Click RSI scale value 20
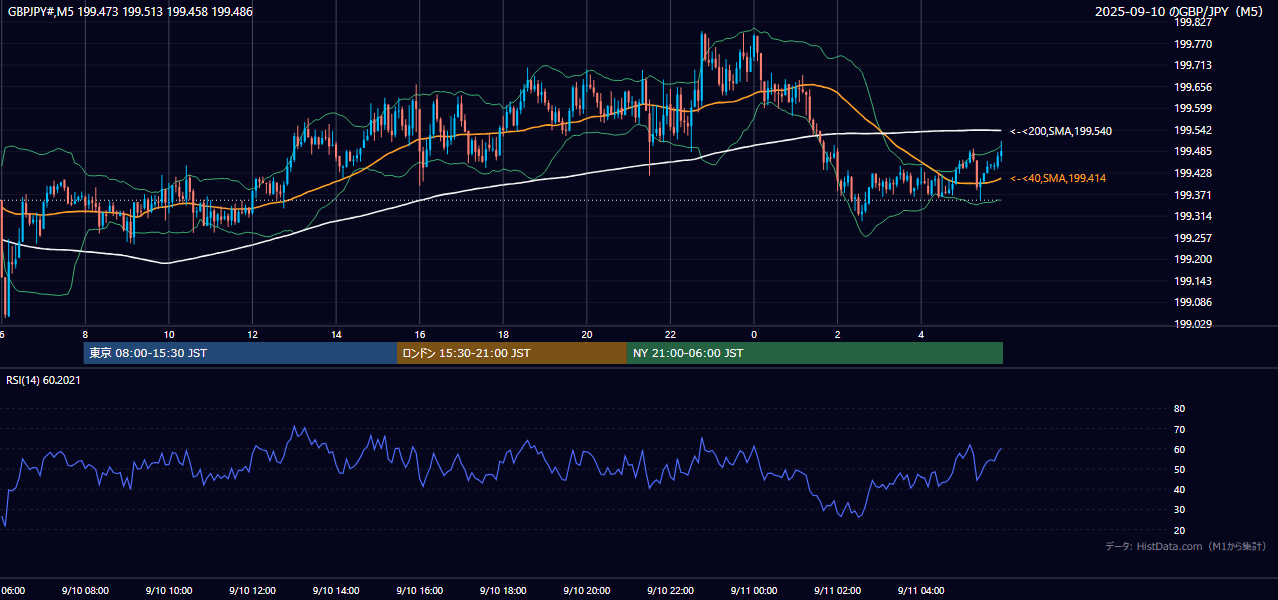The image size is (1278, 600). click(x=1179, y=530)
